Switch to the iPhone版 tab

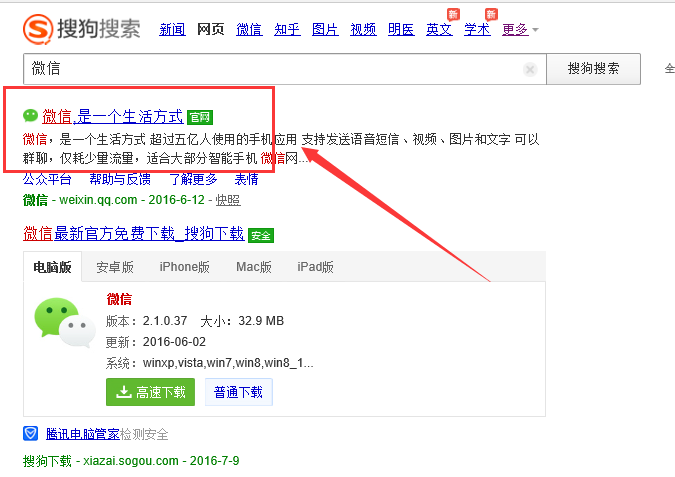pyautogui.click(x=185, y=267)
